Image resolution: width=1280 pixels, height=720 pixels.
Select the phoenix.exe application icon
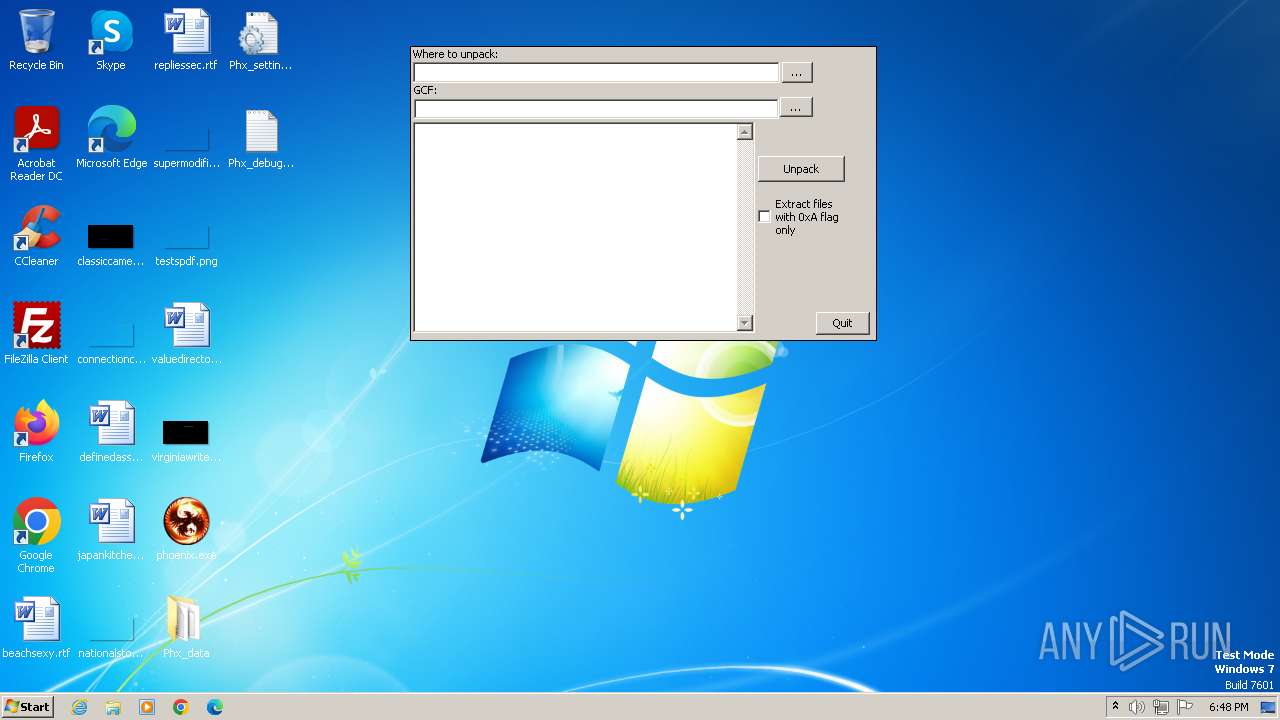click(x=186, y=530)
